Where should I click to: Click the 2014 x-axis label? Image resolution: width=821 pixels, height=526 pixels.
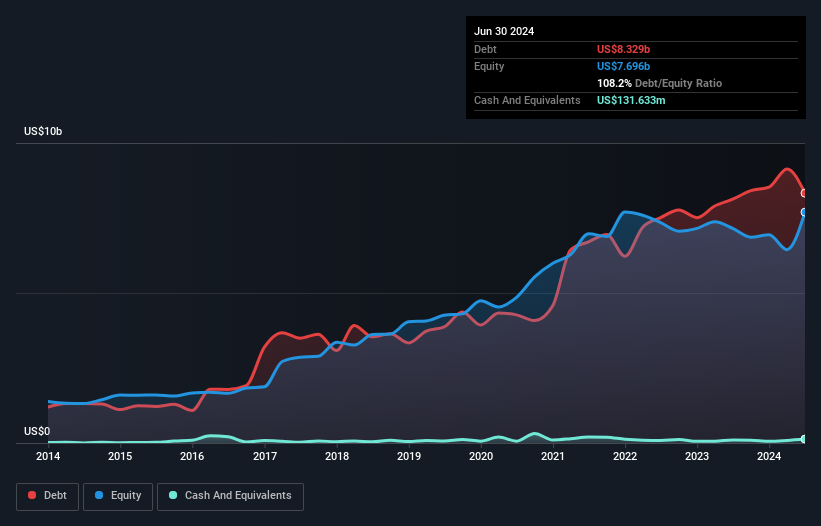pos(48,456)
